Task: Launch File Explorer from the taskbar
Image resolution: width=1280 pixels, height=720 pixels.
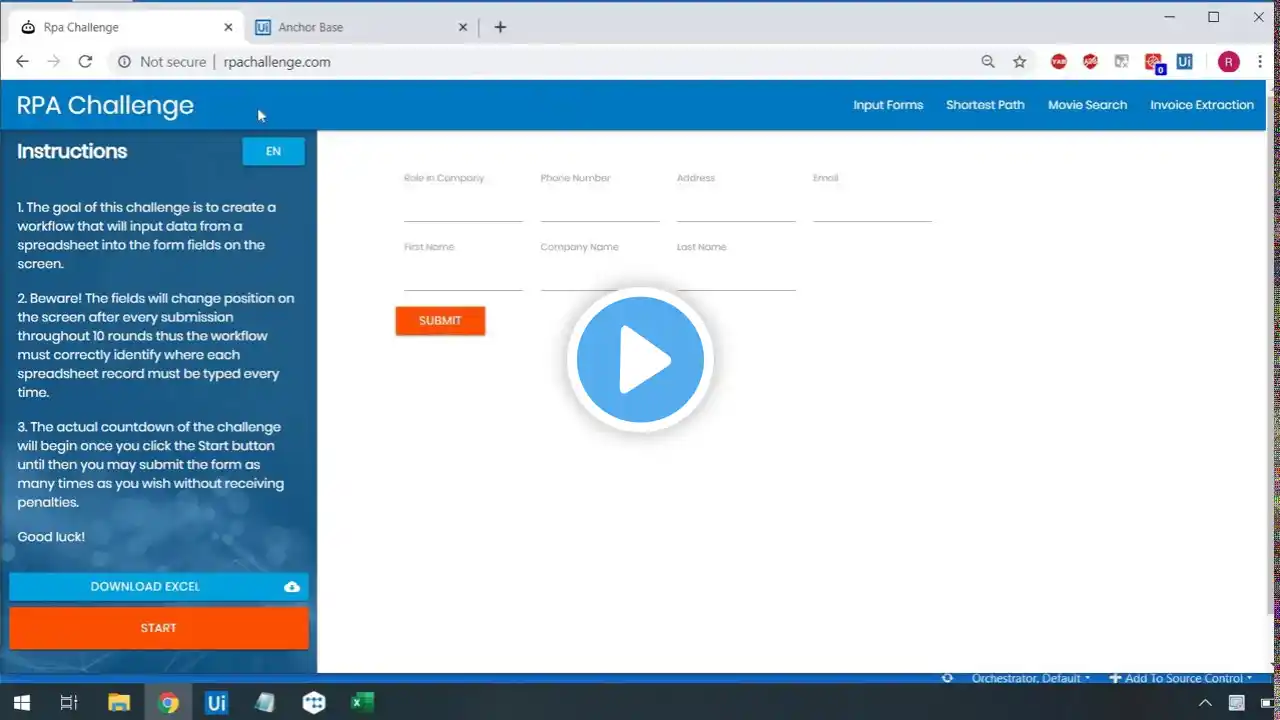Action: coord(118,703)
